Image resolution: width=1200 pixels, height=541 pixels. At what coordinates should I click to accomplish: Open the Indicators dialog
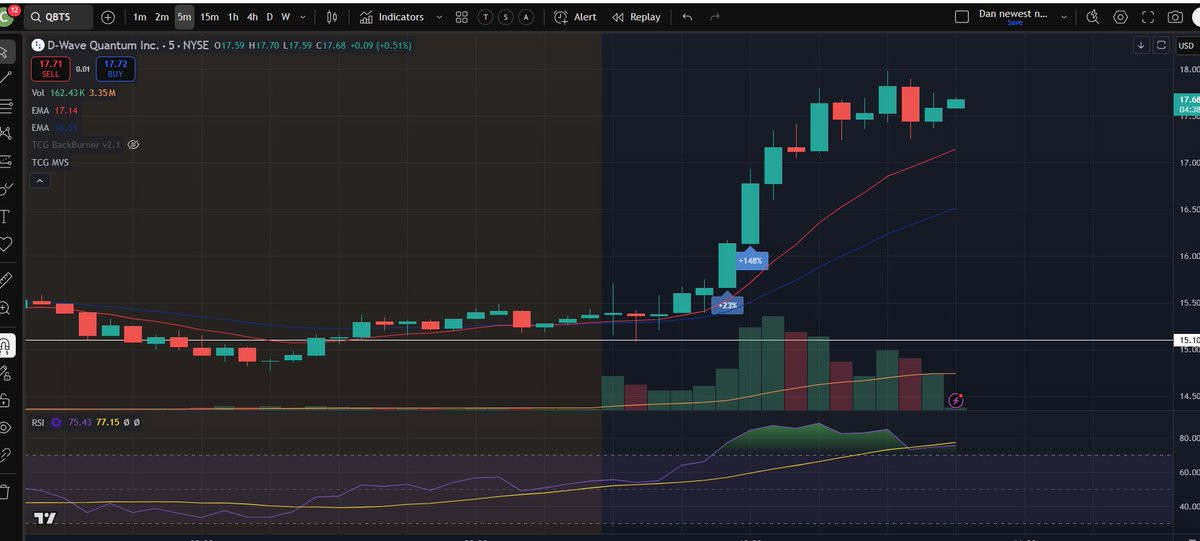tap(392, 17)
